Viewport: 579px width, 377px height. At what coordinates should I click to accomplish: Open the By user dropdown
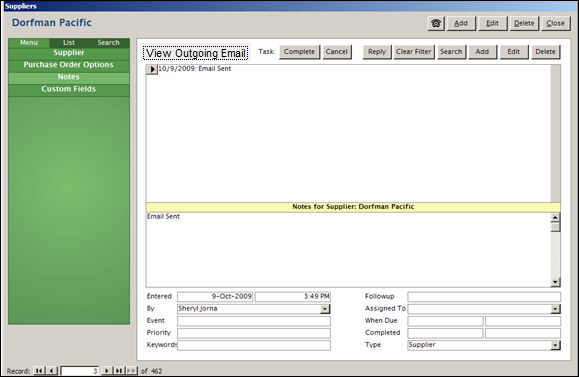tap(325, 309)
